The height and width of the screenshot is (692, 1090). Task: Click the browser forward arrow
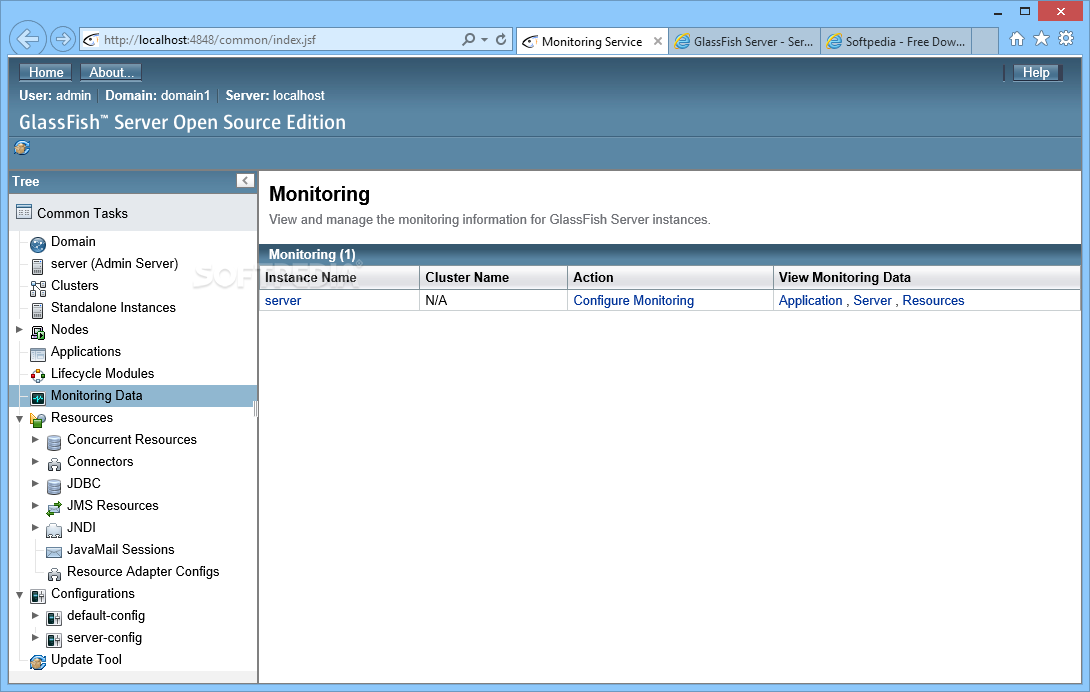[x=63, y=39]
